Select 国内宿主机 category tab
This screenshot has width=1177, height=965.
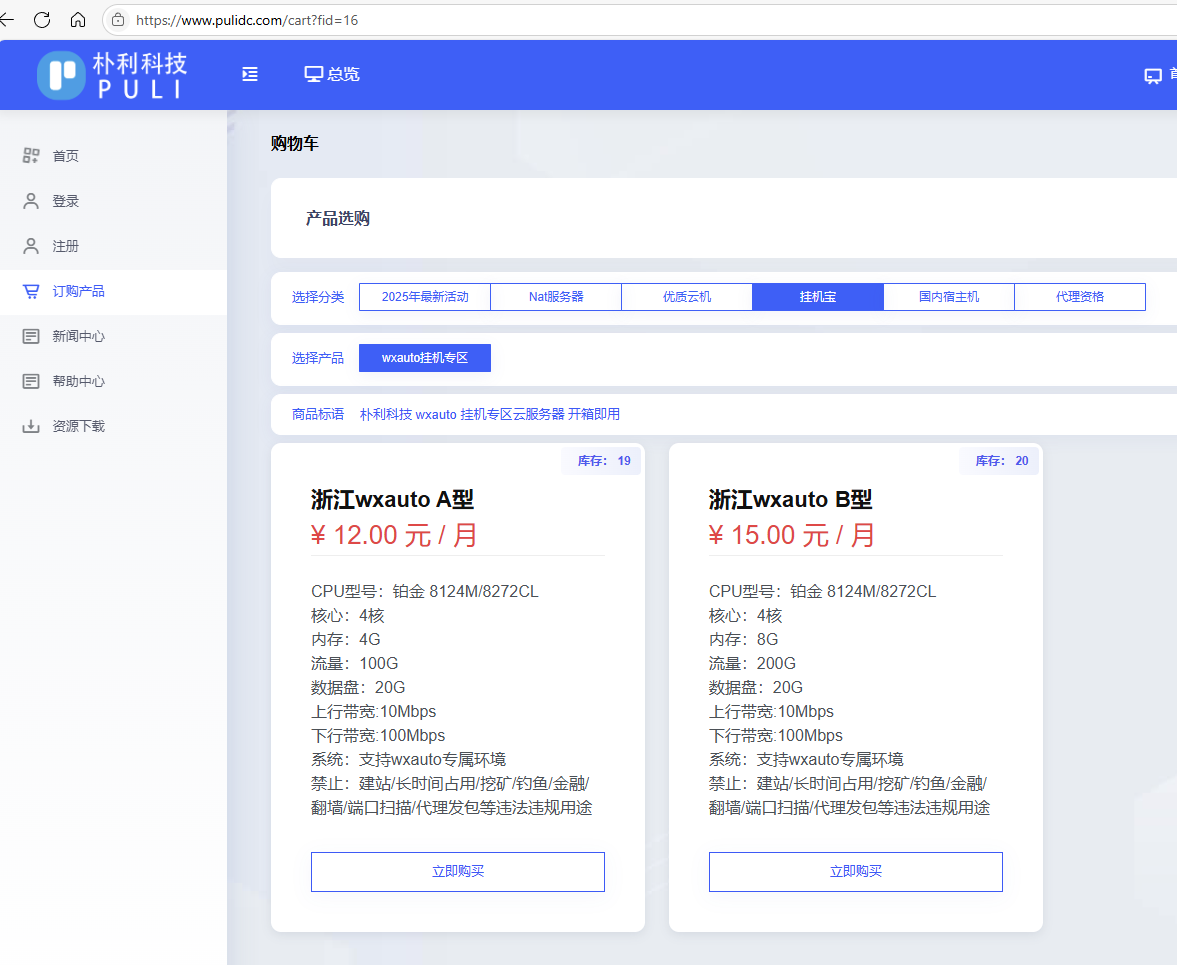[x=949, y=296]
